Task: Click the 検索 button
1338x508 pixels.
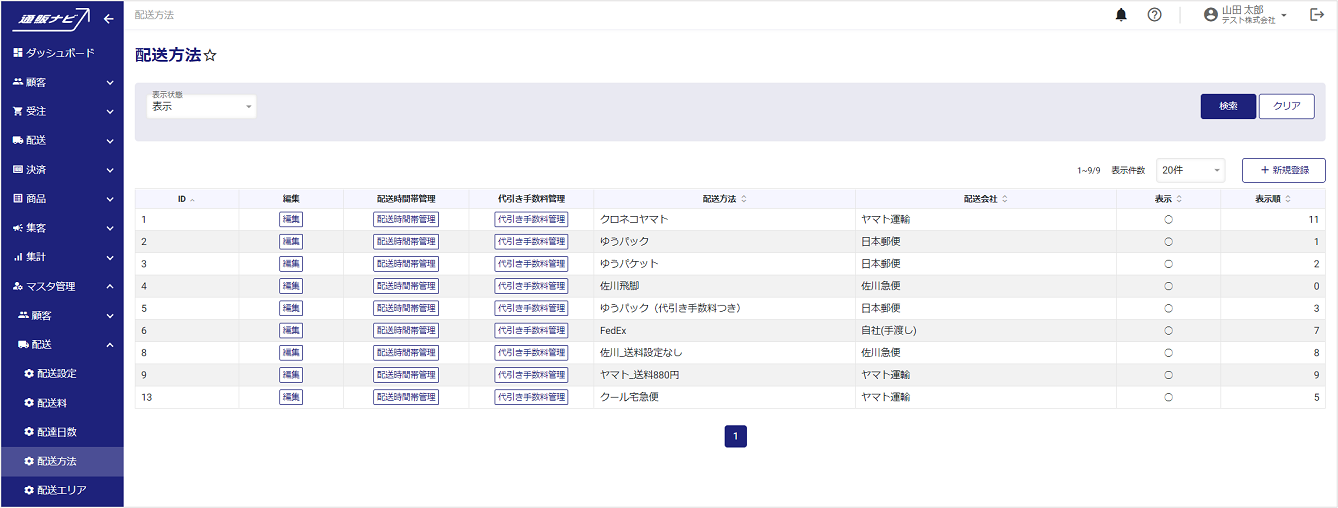Action: 1228,106
